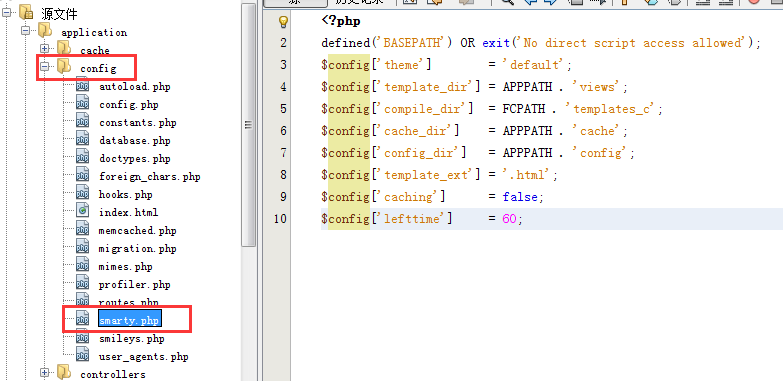Collapse the 源文件 root node

coord(7,13)
